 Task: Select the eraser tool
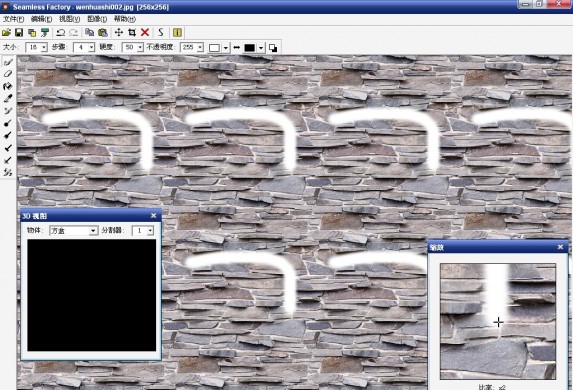point(8,74)
